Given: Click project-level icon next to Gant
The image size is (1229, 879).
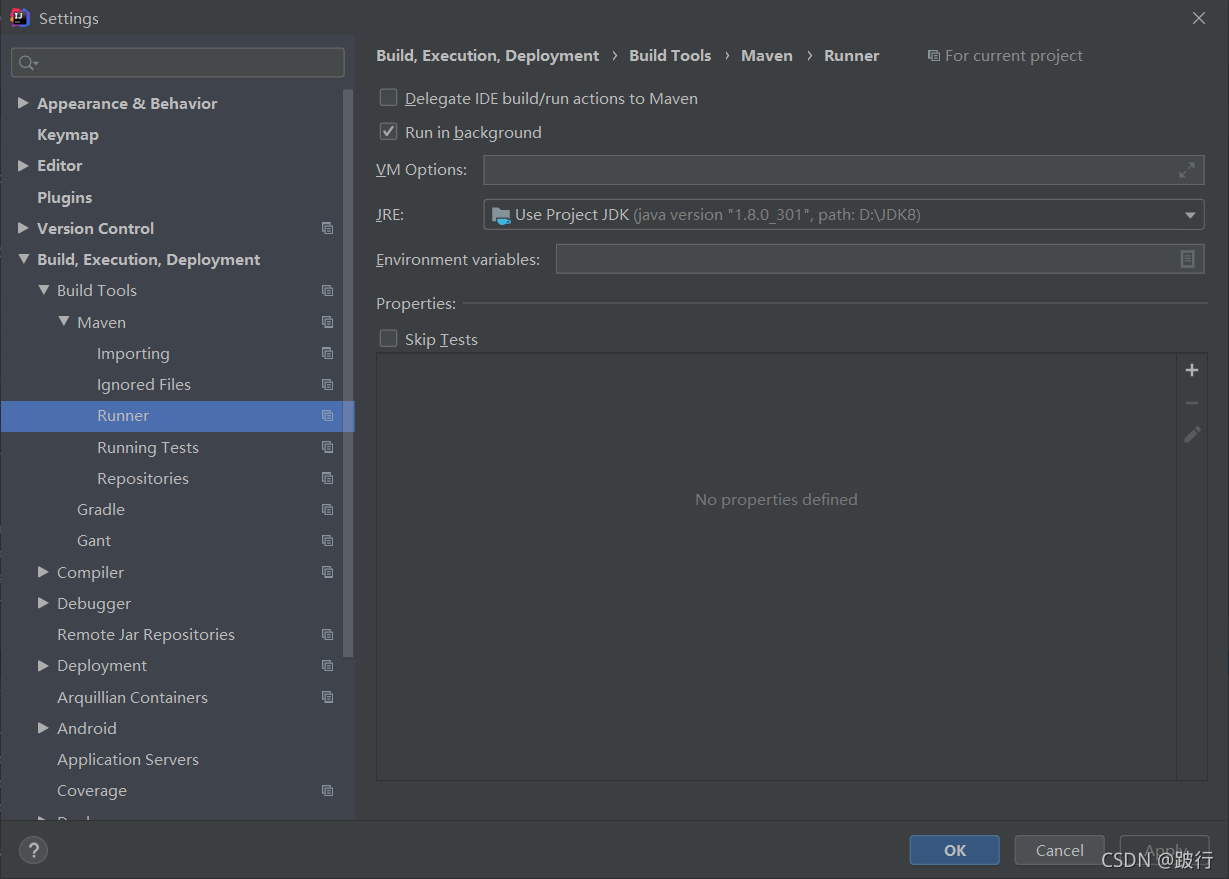Looking at the screenshot, I should coord(327,541).
